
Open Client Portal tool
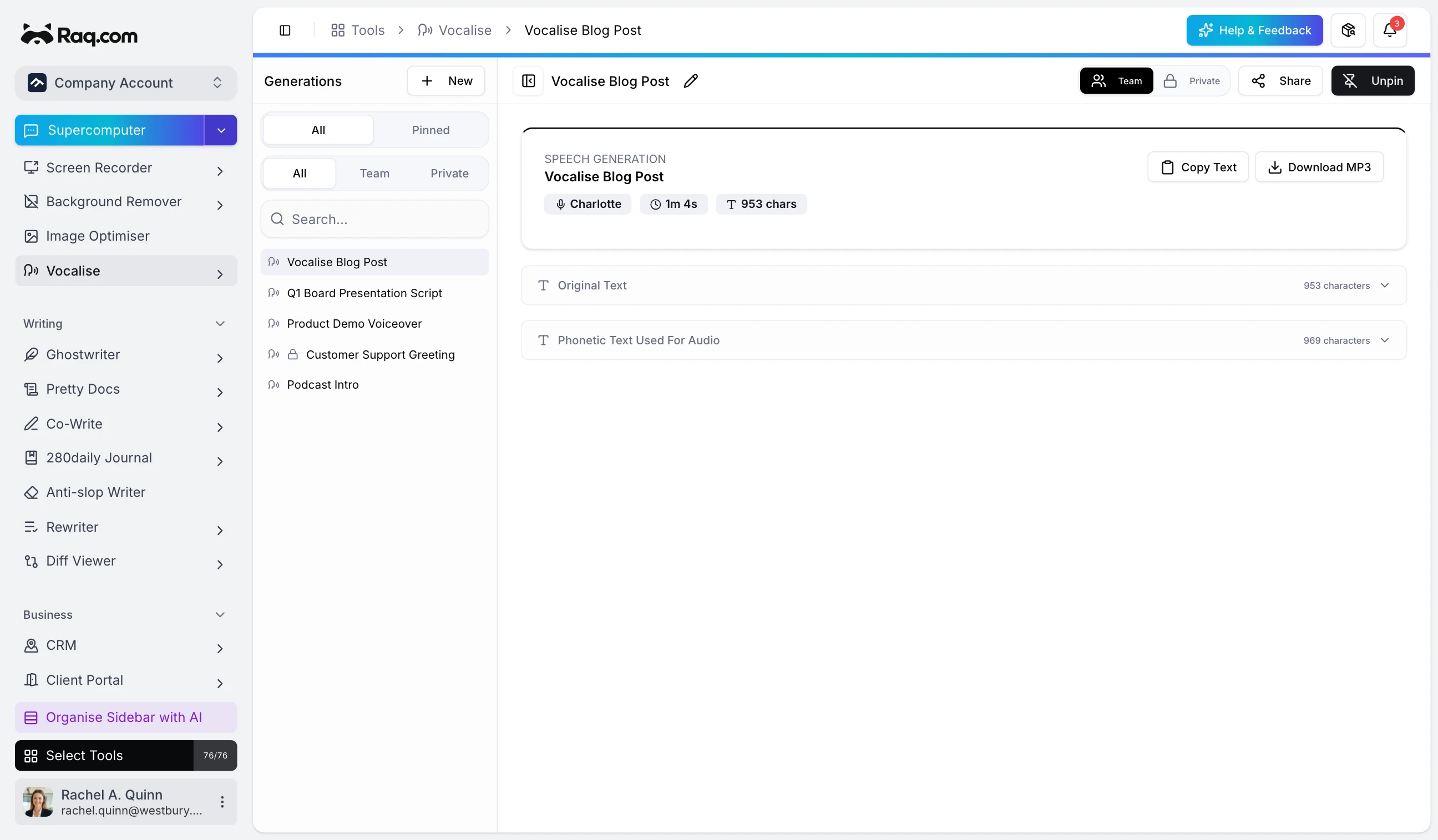tap(125, 680)
